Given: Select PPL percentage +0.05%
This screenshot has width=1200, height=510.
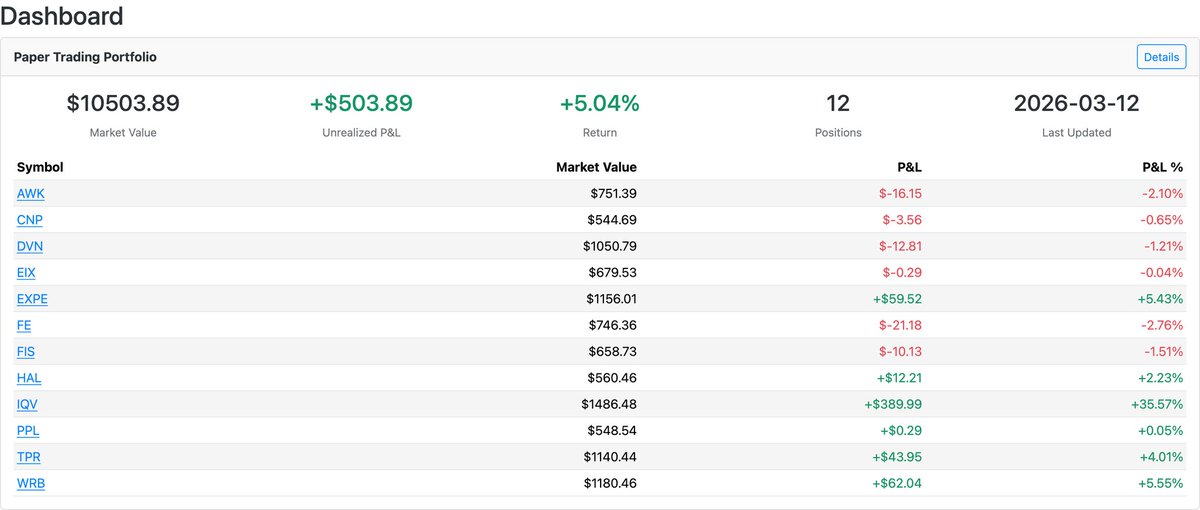Looking at the screenshot, I should pyautogui.click(x=1161, y=431).
